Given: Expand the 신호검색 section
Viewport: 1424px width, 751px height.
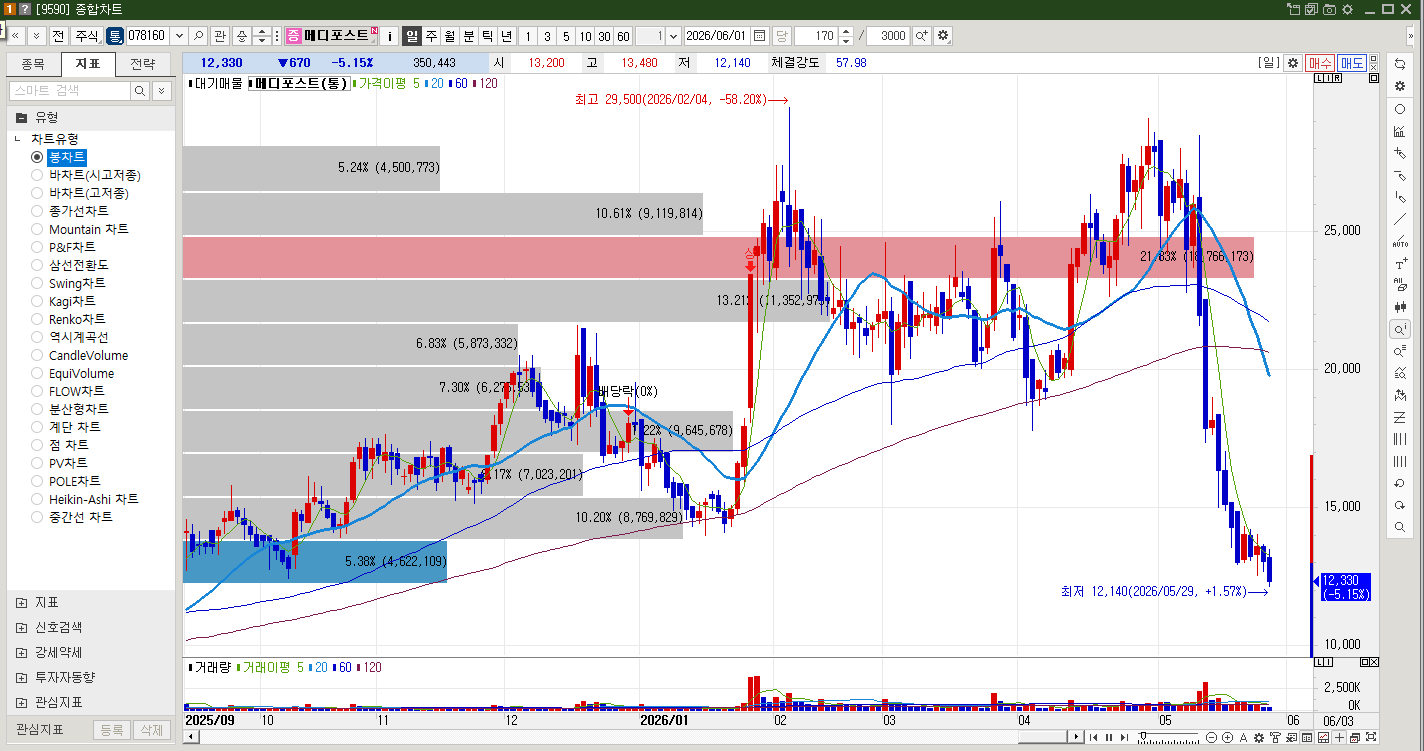Looking at the screenshot, I should pyautogui.click(x=21, y=627).
